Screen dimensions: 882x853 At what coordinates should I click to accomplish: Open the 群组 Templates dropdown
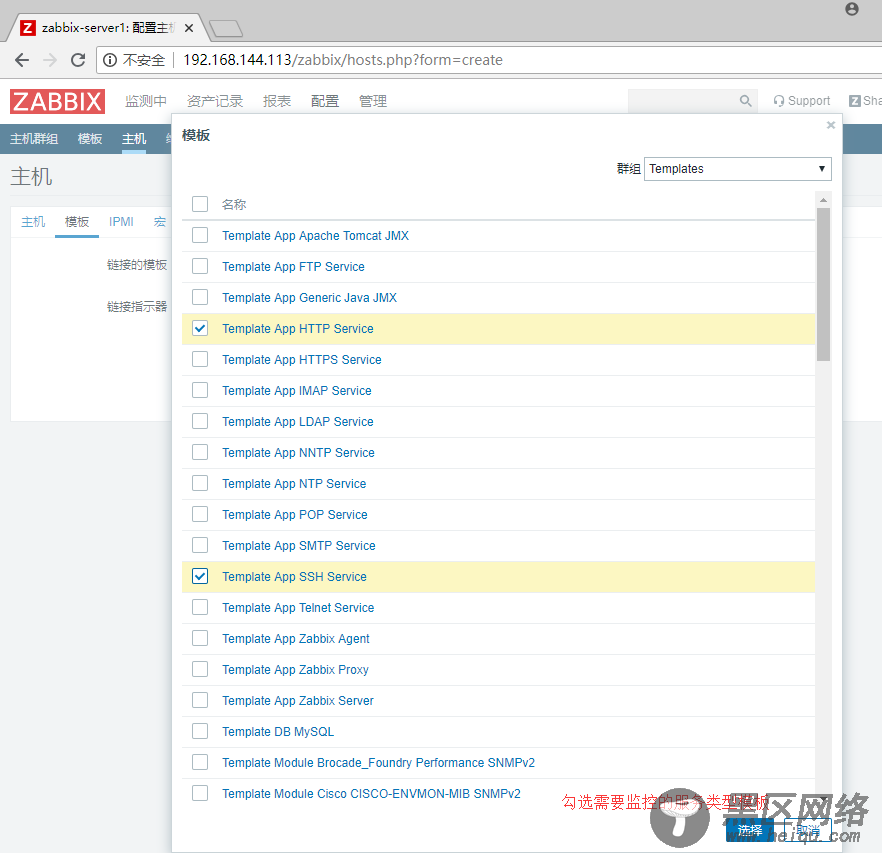pyautogui.click(x=737, y=169)
